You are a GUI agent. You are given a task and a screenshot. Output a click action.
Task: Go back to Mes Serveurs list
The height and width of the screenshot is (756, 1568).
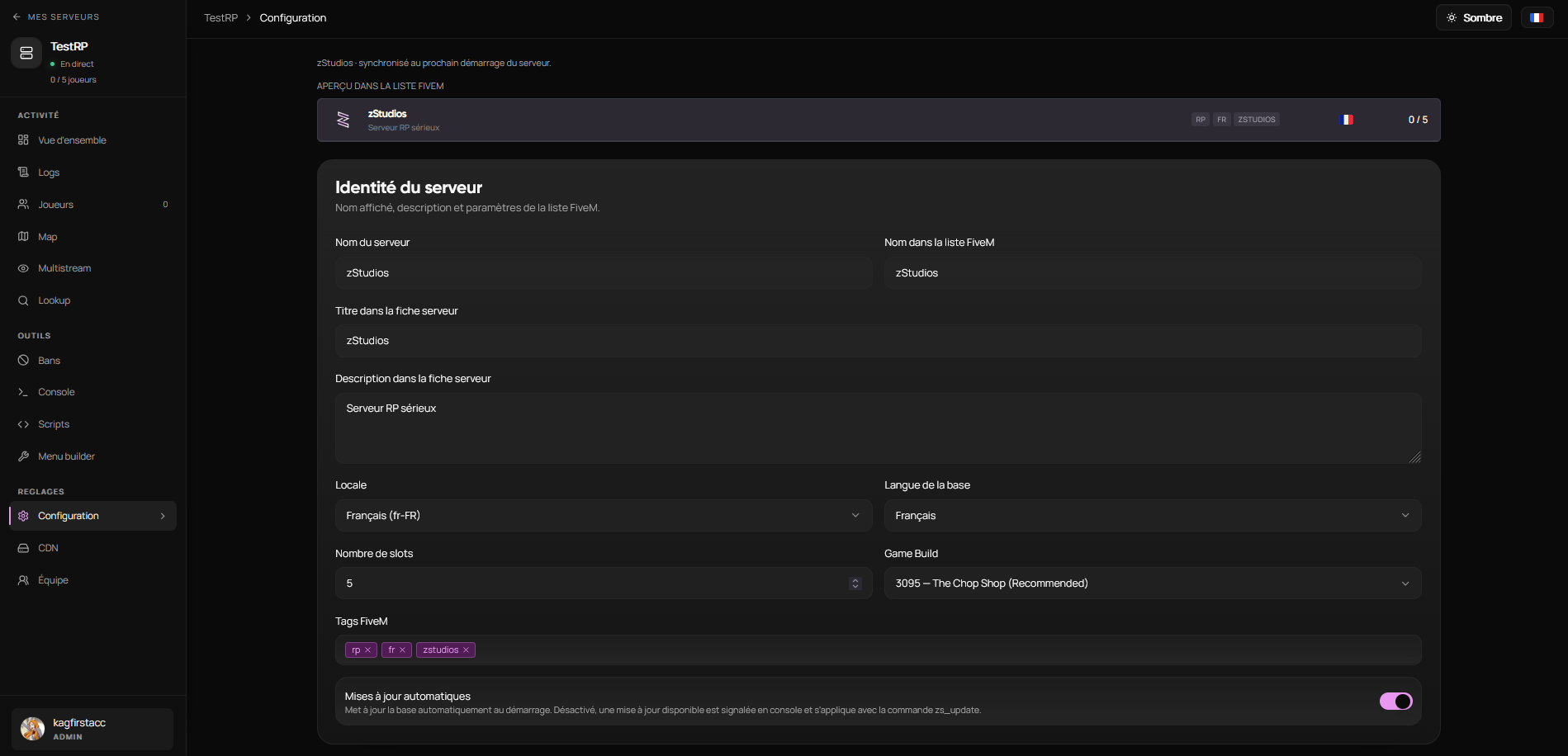(55, 17)
